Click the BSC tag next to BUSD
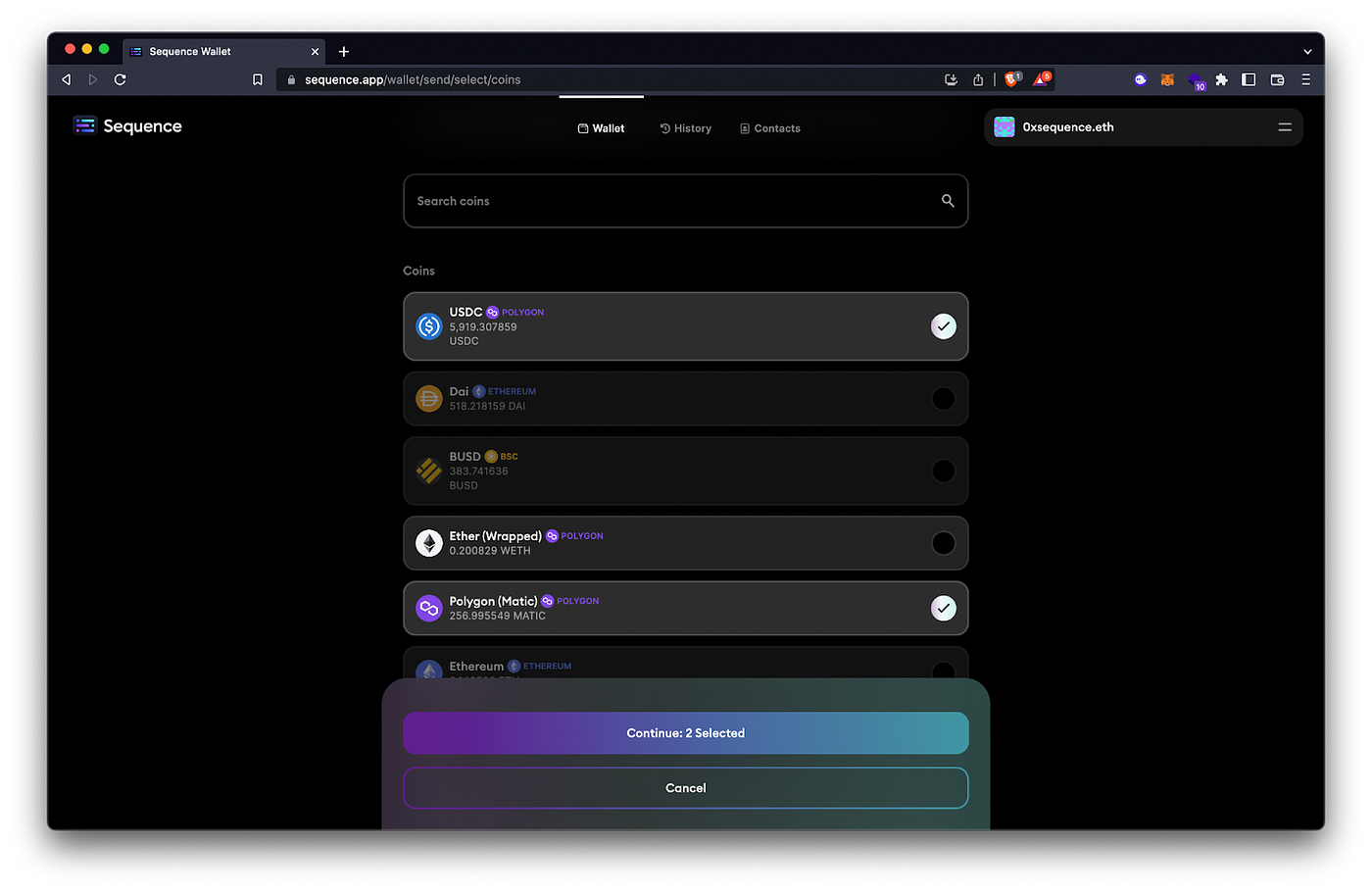Screen dimensions: 1372x893 tap(502, 457)
